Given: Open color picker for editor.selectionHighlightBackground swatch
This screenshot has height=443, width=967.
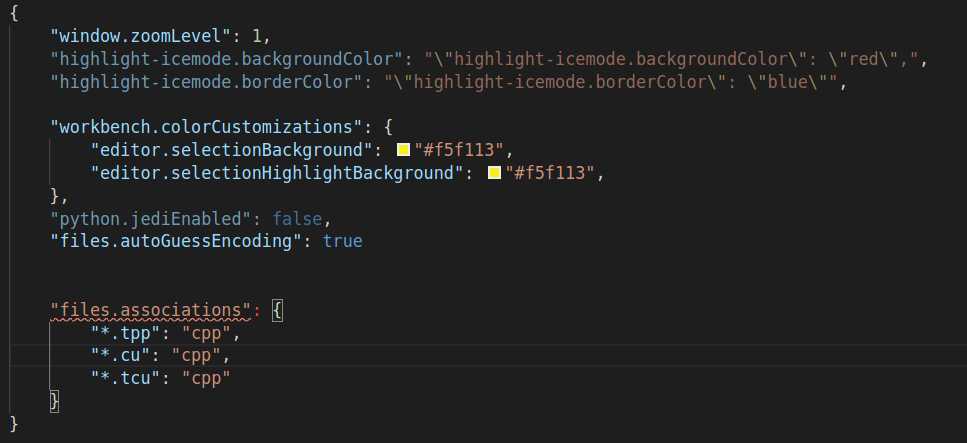Looking at the screenshot, I should [495, 173].
